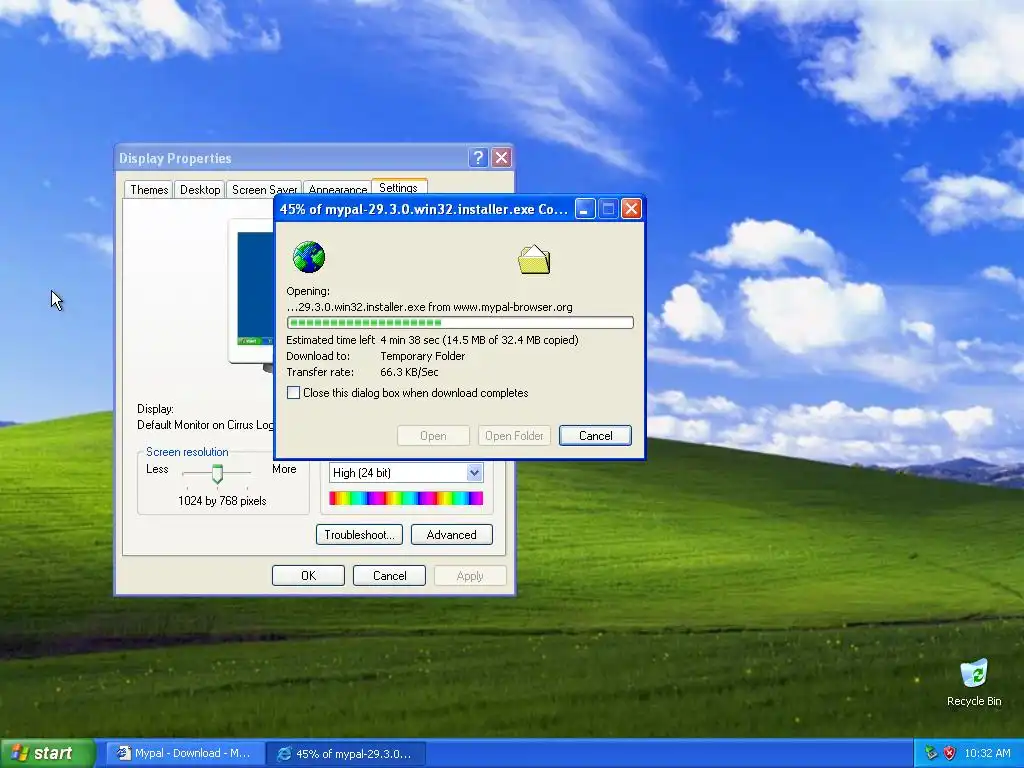Click the Temporary Folder download location text
Viewport: 1024px width, 768px height.
point(423,356)
